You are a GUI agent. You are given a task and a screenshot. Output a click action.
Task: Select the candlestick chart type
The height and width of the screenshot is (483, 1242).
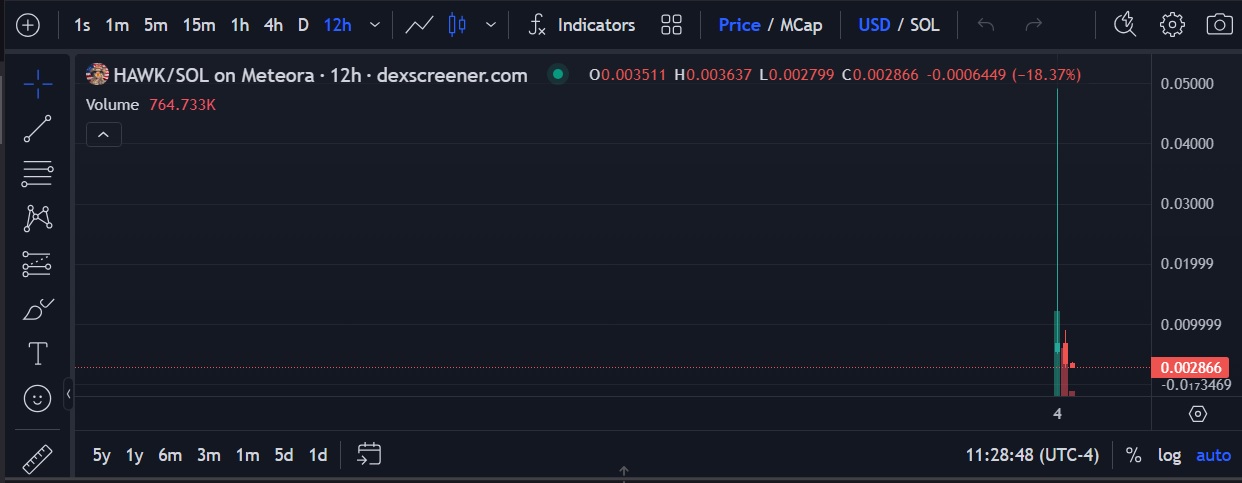pyautogui.click(x=457, y=25)
